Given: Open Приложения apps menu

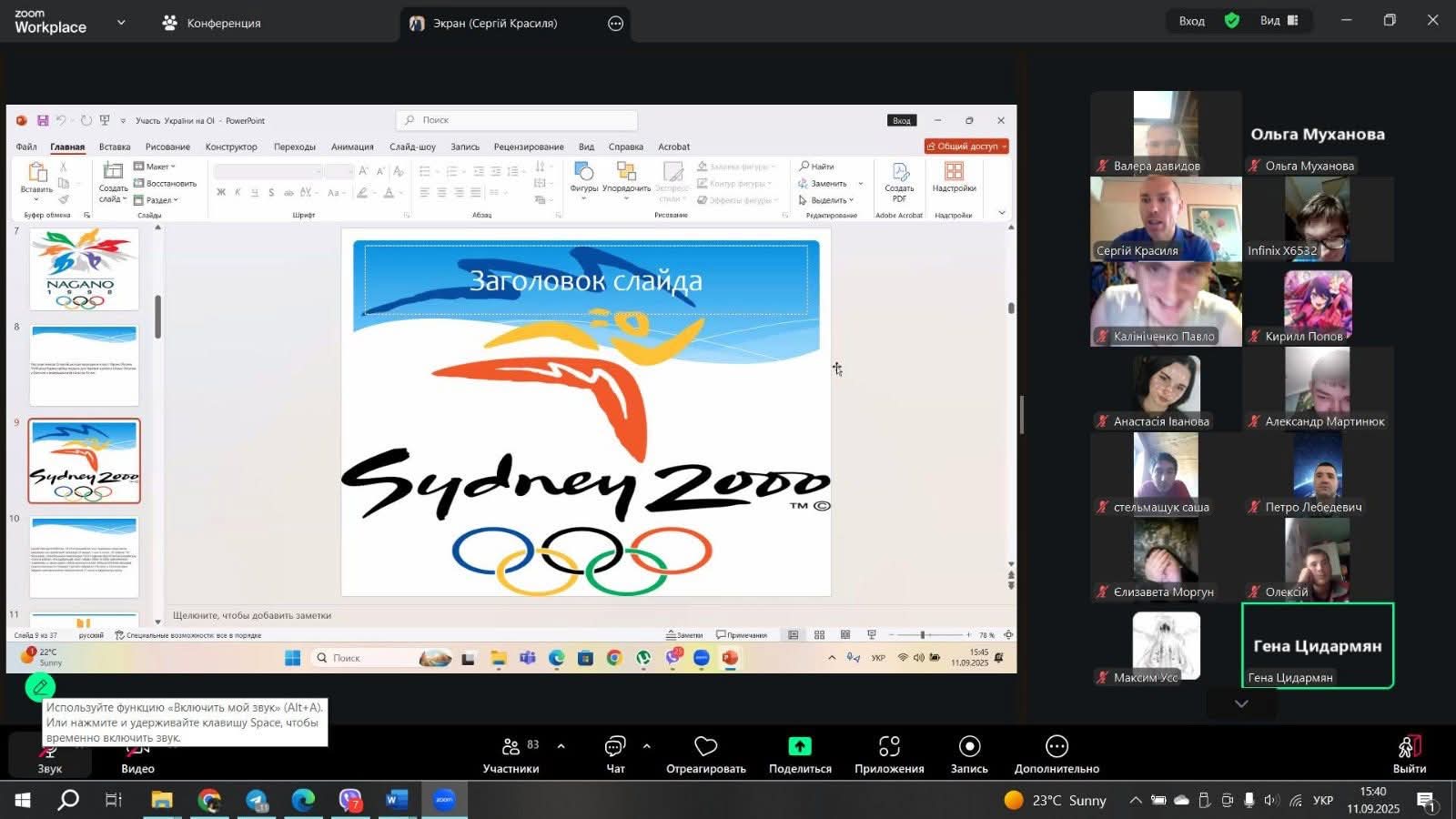Looking at the screenshot, I should (889, 755).
